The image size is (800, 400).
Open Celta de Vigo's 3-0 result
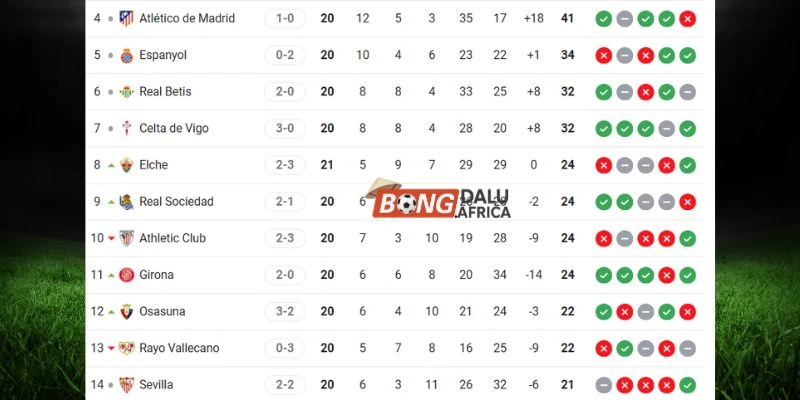[x=285, y=128]
